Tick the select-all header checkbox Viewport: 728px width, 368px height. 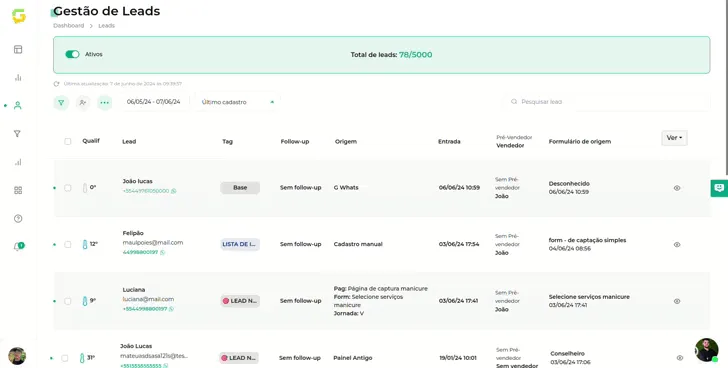(68, 142)
